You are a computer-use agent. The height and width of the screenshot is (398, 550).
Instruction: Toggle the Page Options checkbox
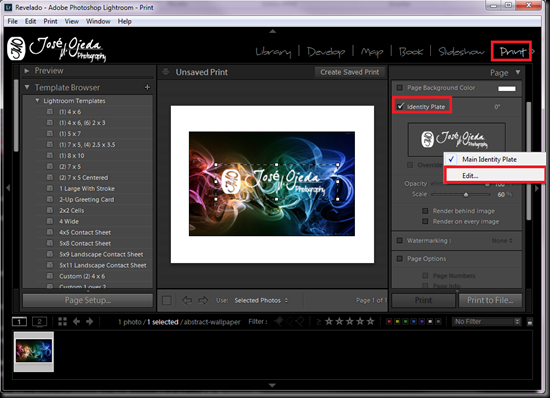click(x=399, y=259)
